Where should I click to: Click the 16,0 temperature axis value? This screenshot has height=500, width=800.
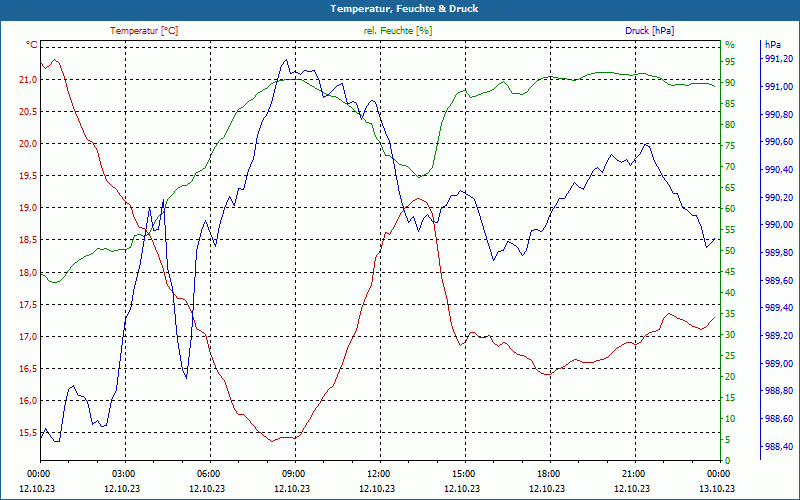coord(29,401)
